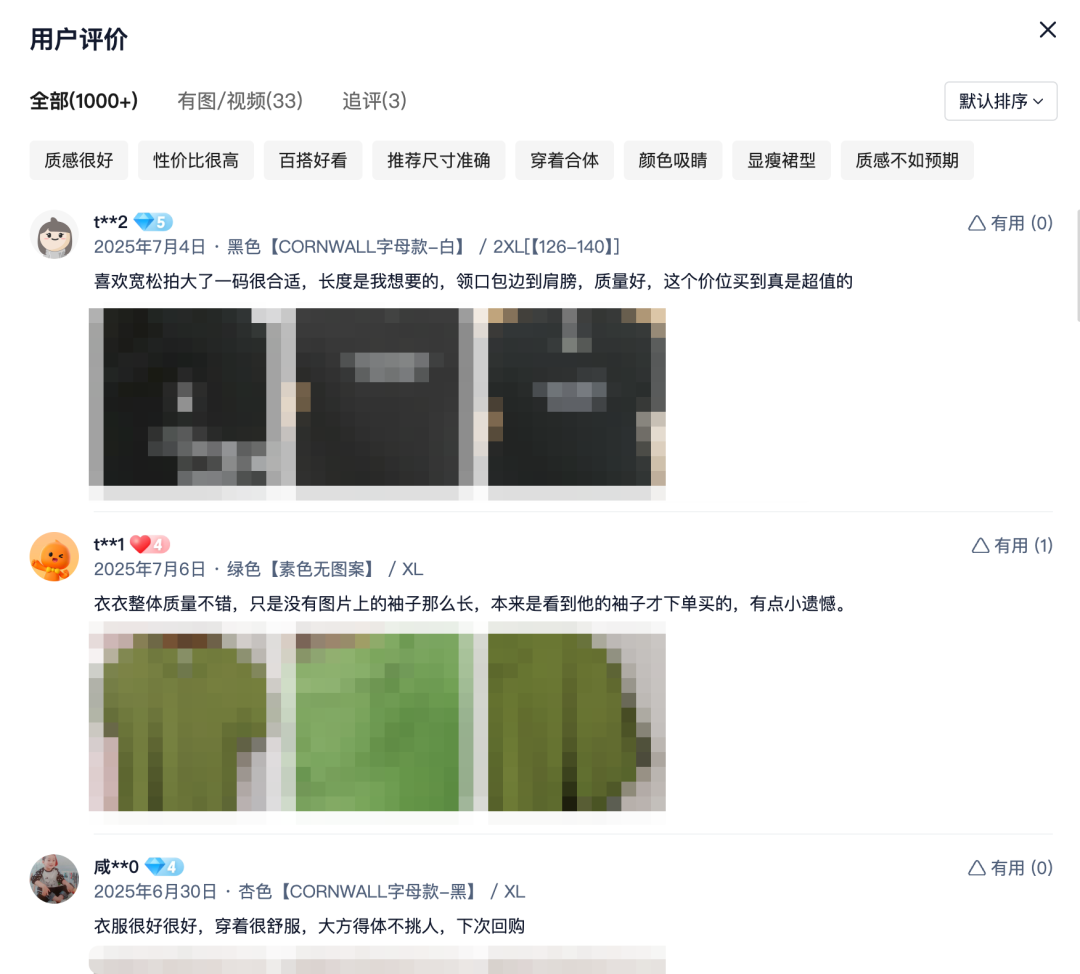Filter reviews by 质感很好 tag
Image resolution: width=1080 pixels, height=974 pixels.
pyautogui.click(x=79, y=160)
